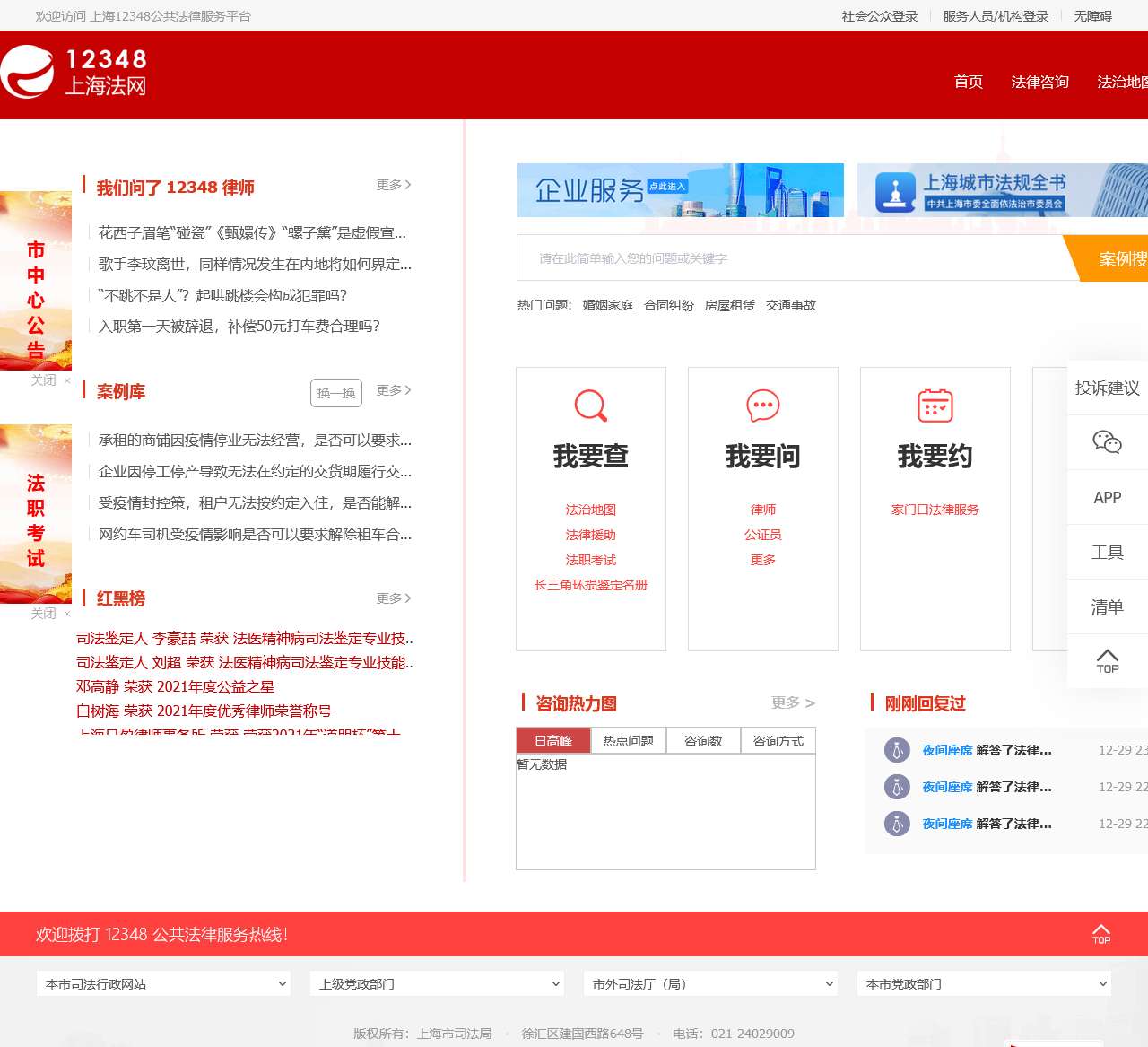Close the 市中心公告 floating banner
The image size is (1148, 1047).
[x=50, y=380]
